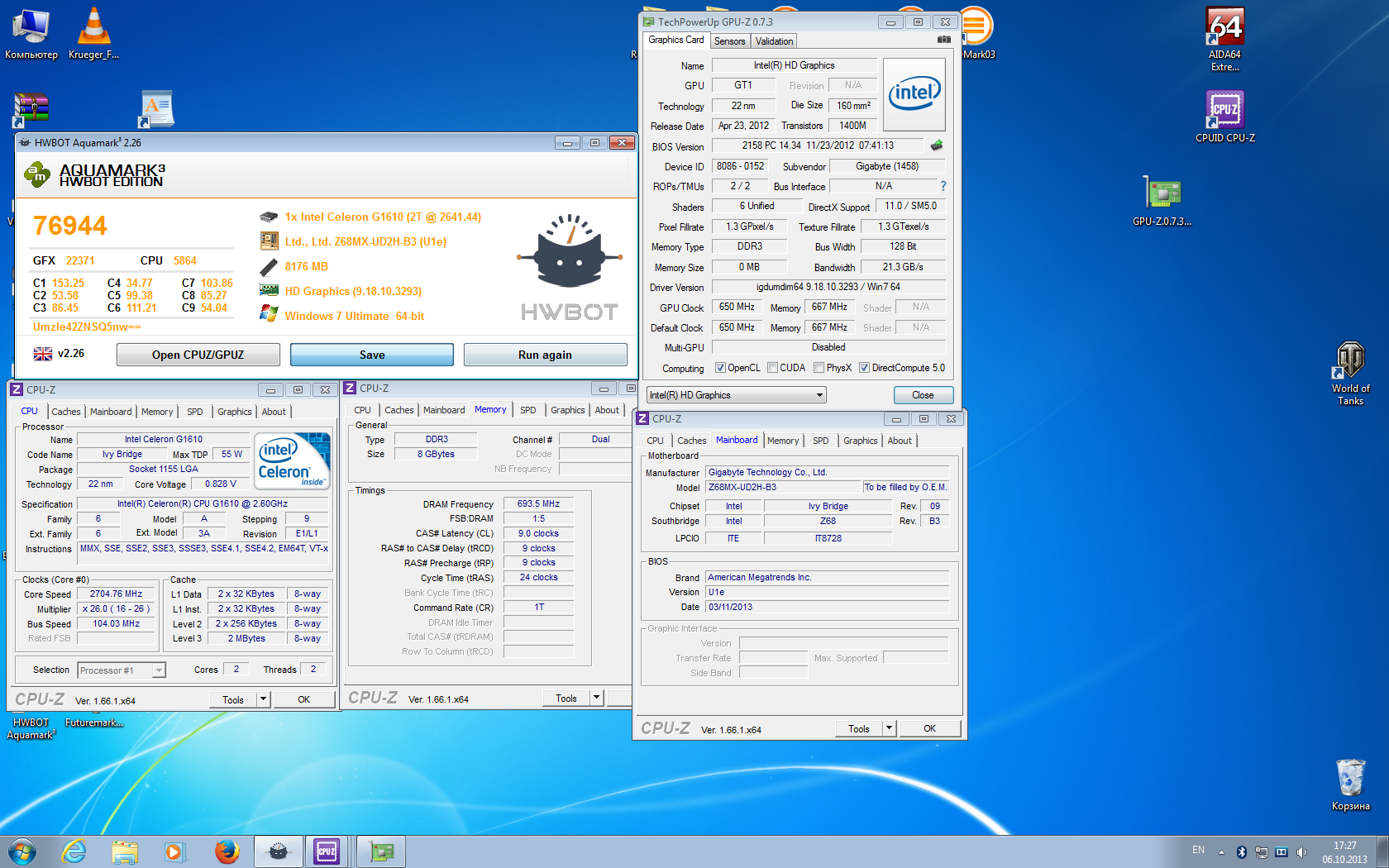Toggle the CUDA checkbox in GPU-Z
1389x868 pixels.
click(x=772, y=368)
